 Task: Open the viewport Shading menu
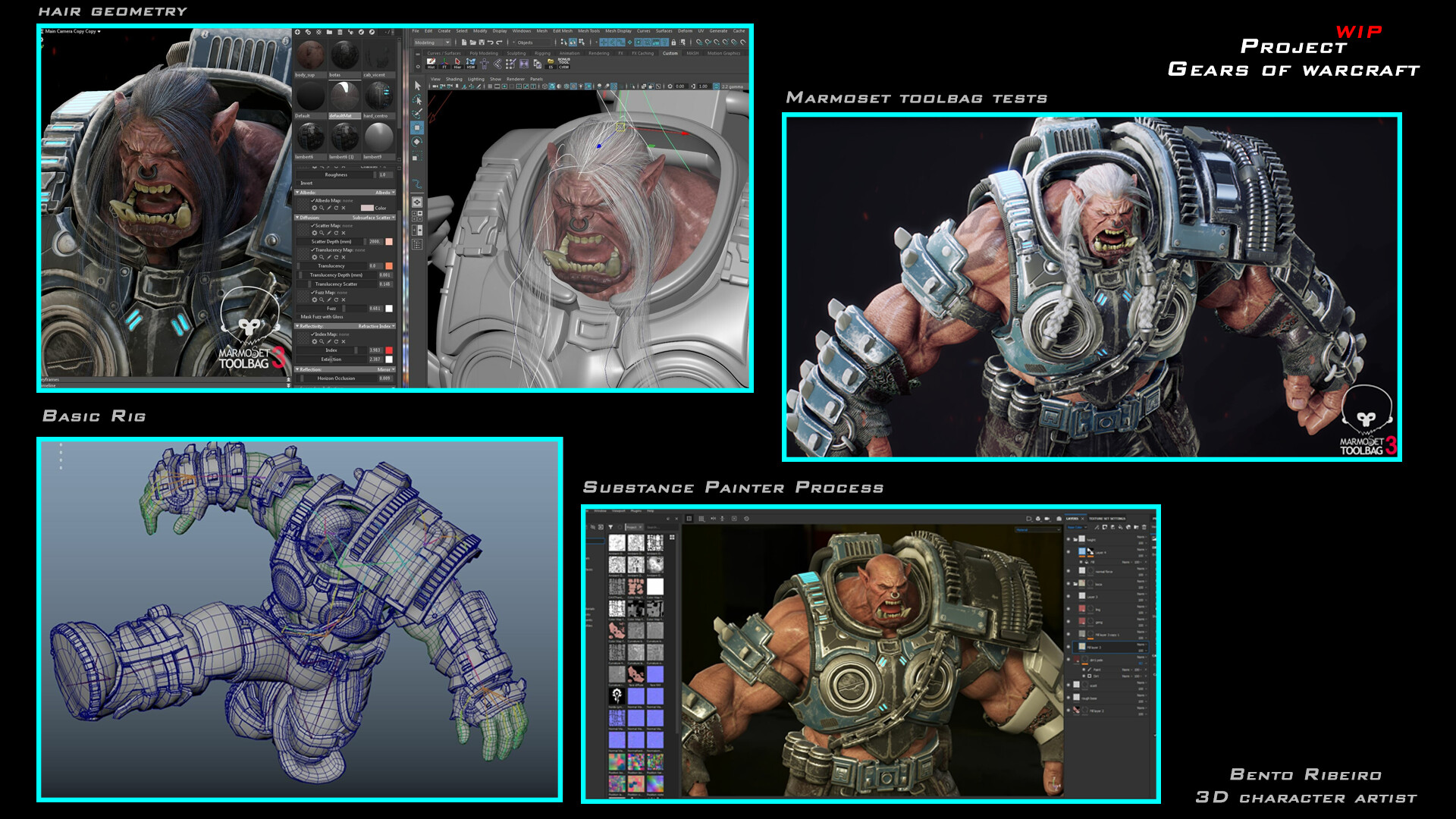[454, 79]
